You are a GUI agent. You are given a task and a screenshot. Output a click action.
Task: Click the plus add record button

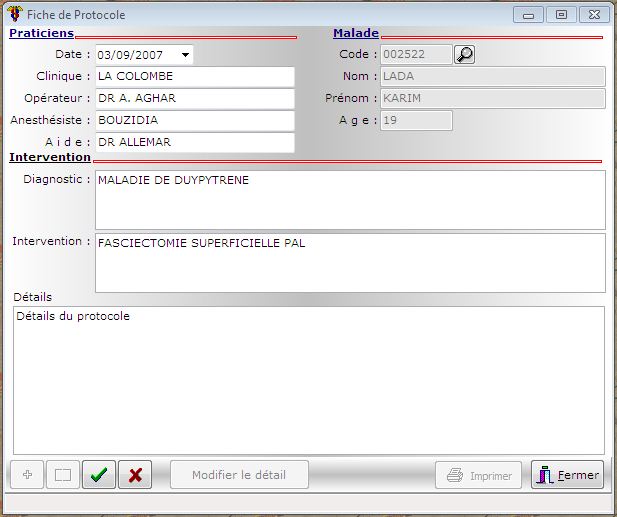pyautogui.click(x=27, y=475)
